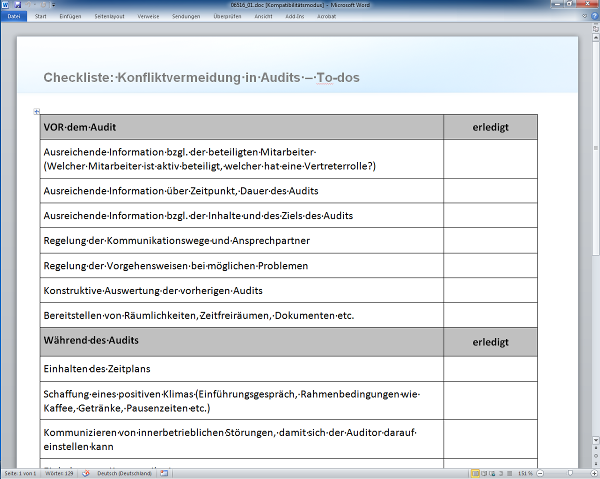Click the word count Wörter: 129 indicator

[59, 472]
